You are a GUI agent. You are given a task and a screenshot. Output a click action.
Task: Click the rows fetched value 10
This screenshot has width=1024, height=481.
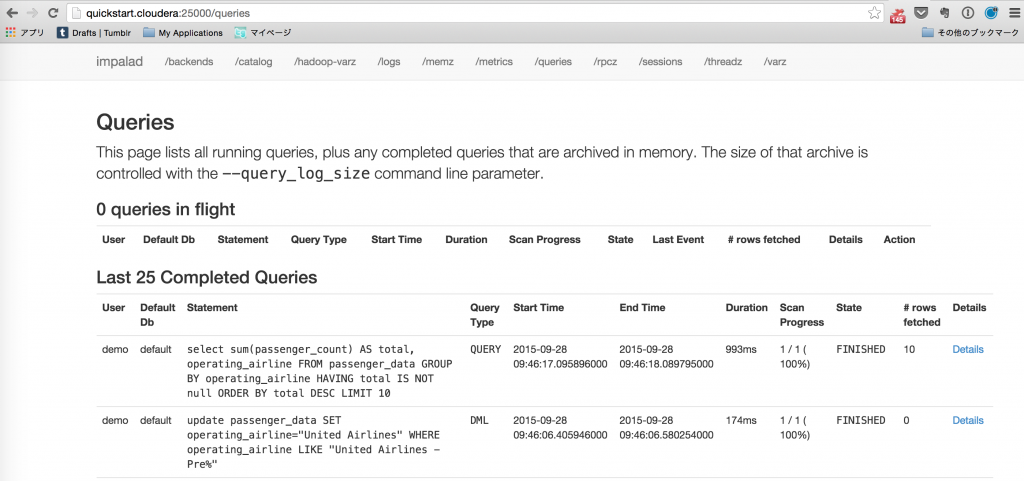click(x=909, y=349)
